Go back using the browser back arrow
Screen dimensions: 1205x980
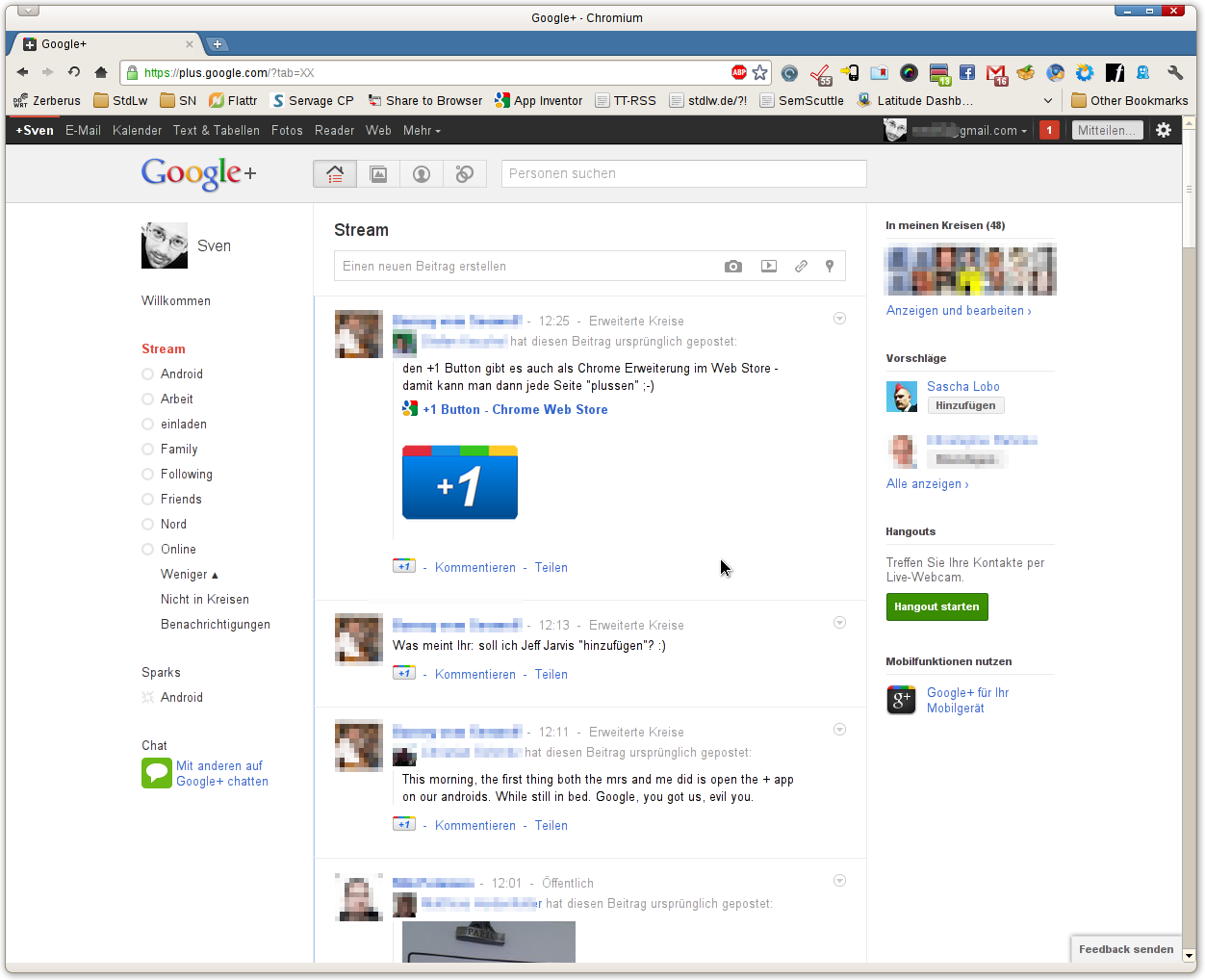tap(22, 72)
